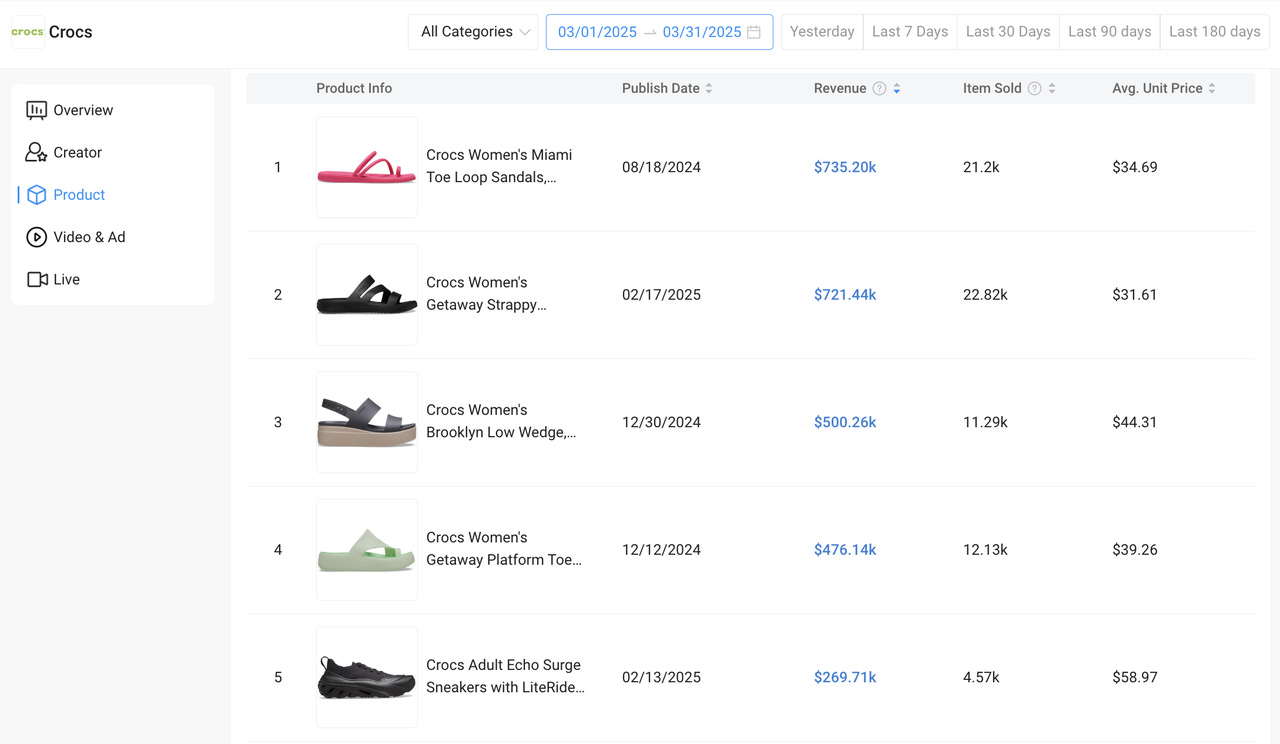Viewport: 1280px width, 744px height.
Task: Click the end date 03/31/2025 field
Action: (702, 32)
